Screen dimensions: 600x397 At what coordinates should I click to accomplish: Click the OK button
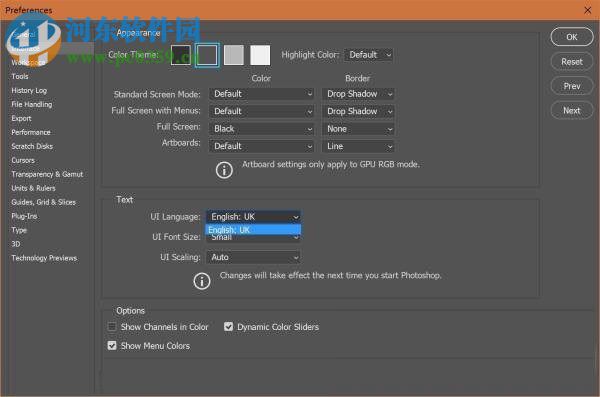pyautogui.click(x=572, y=37)
